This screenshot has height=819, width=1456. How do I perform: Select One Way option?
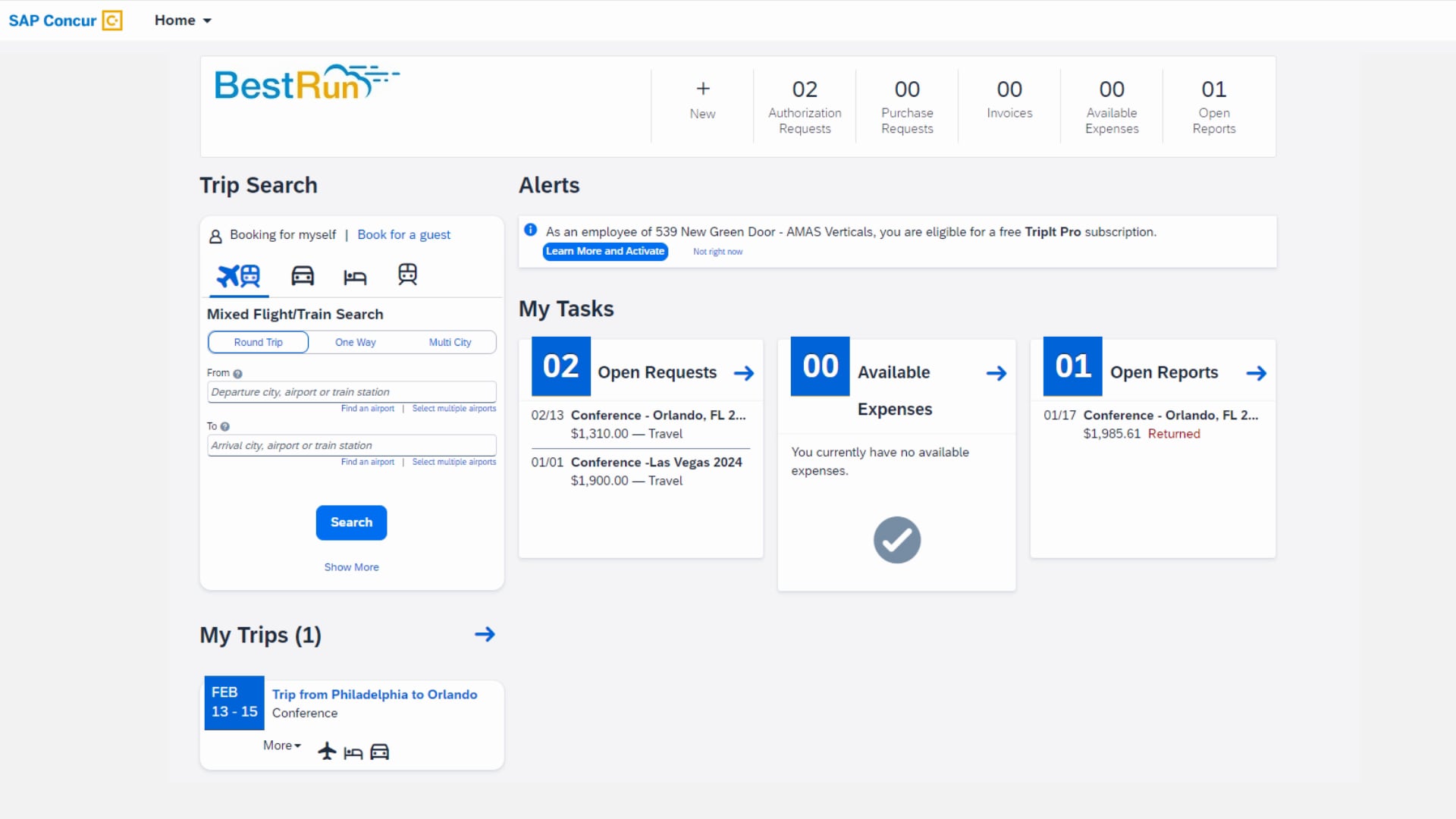(x=356, y=342)
